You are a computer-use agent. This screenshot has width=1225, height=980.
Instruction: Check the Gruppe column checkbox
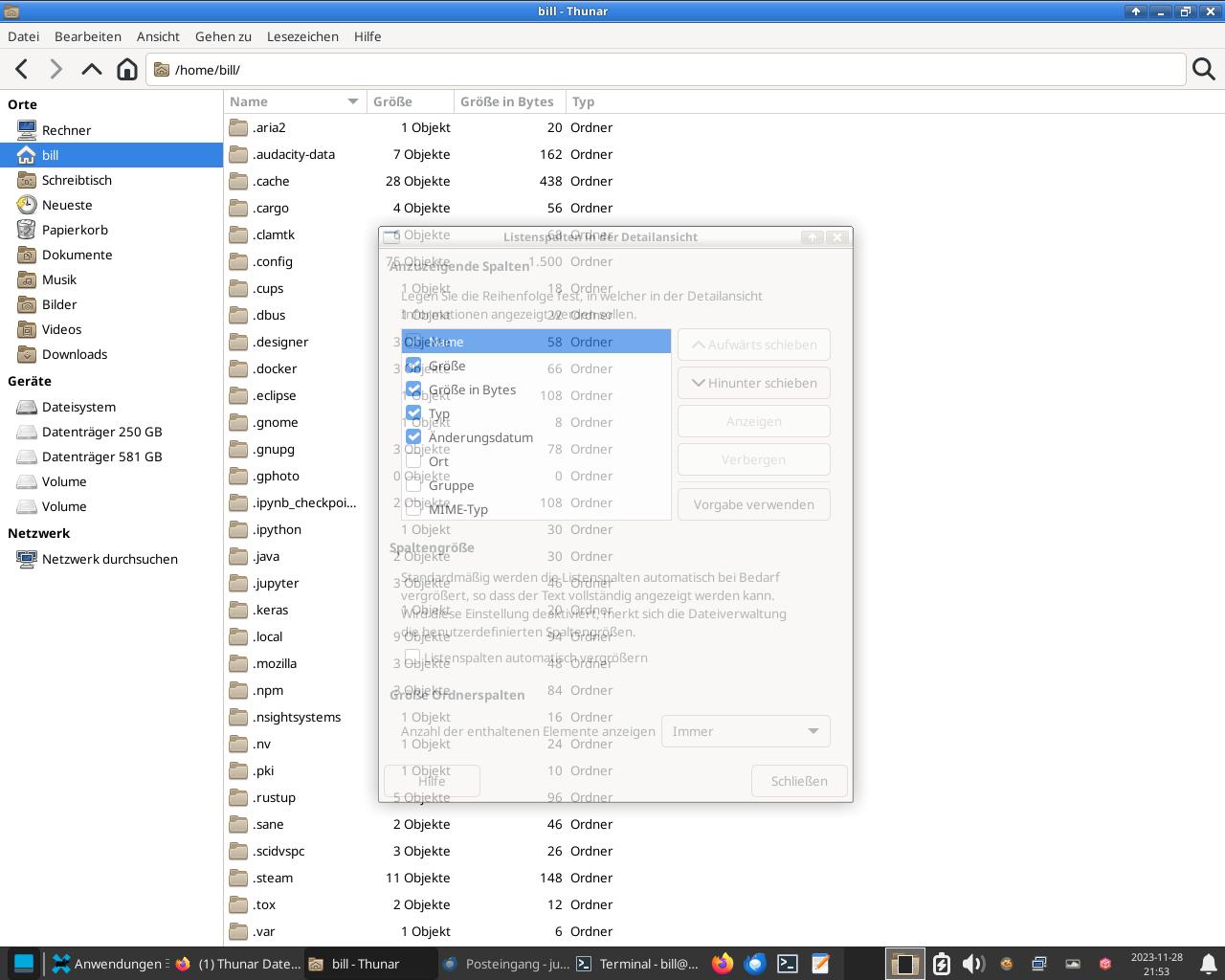tap(413, 485)
